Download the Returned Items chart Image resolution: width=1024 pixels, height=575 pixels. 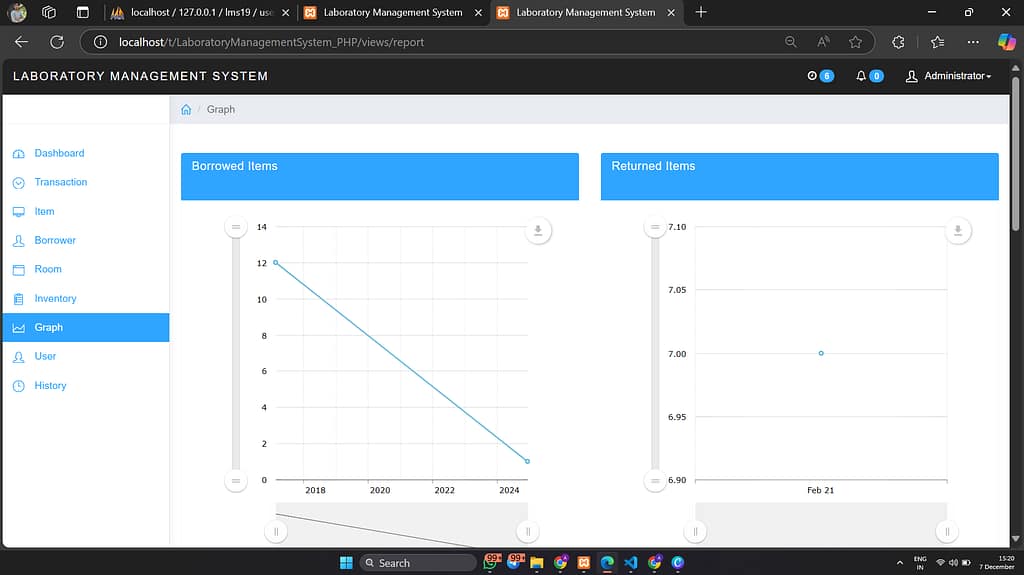(x=958, y=231)
